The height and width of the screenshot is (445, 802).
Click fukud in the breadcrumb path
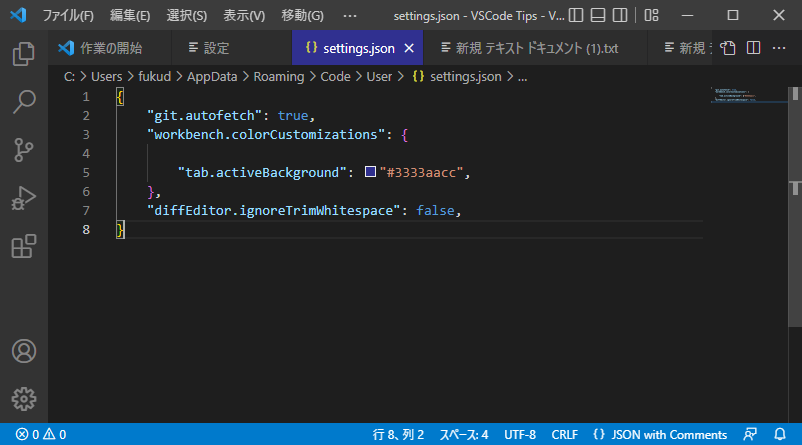coord(154,77)
